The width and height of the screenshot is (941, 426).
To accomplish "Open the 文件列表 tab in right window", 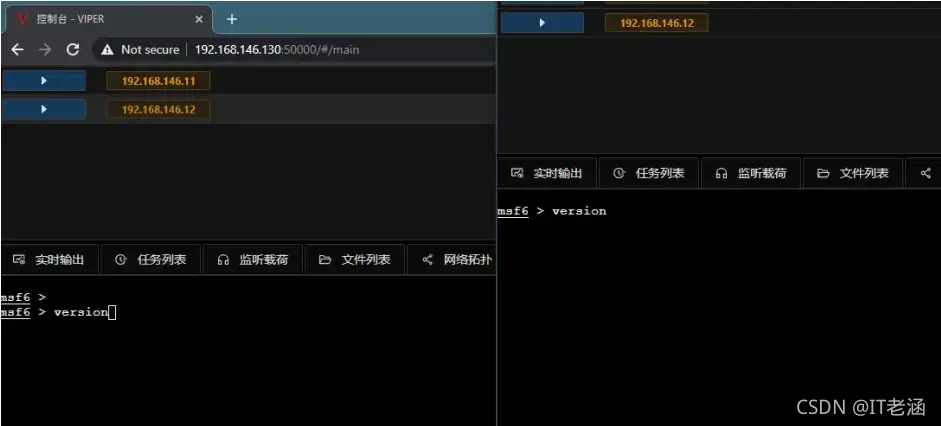I will point(853,173).
